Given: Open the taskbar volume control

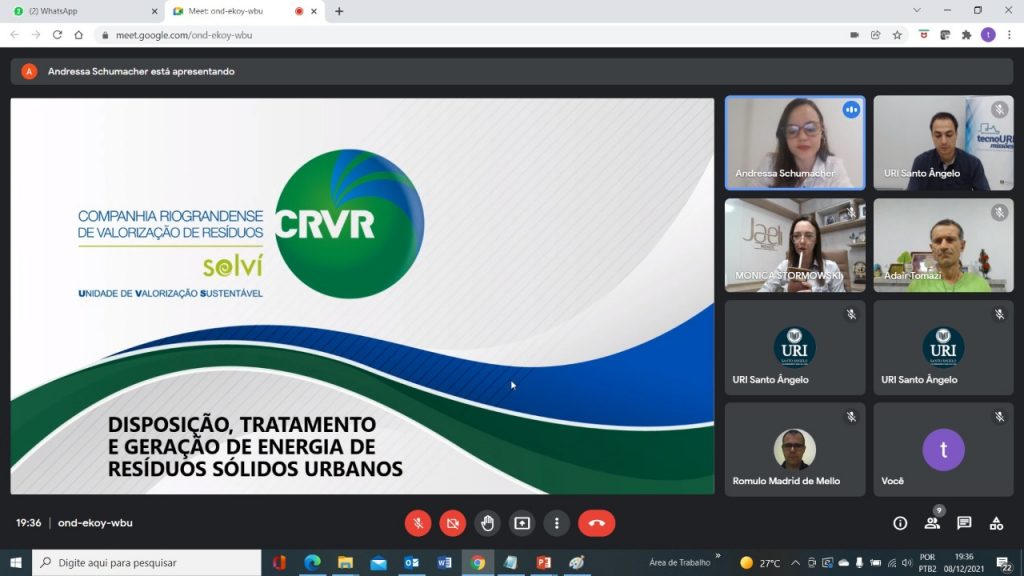Looking at the screenshot, I should (x=907, y=562).
